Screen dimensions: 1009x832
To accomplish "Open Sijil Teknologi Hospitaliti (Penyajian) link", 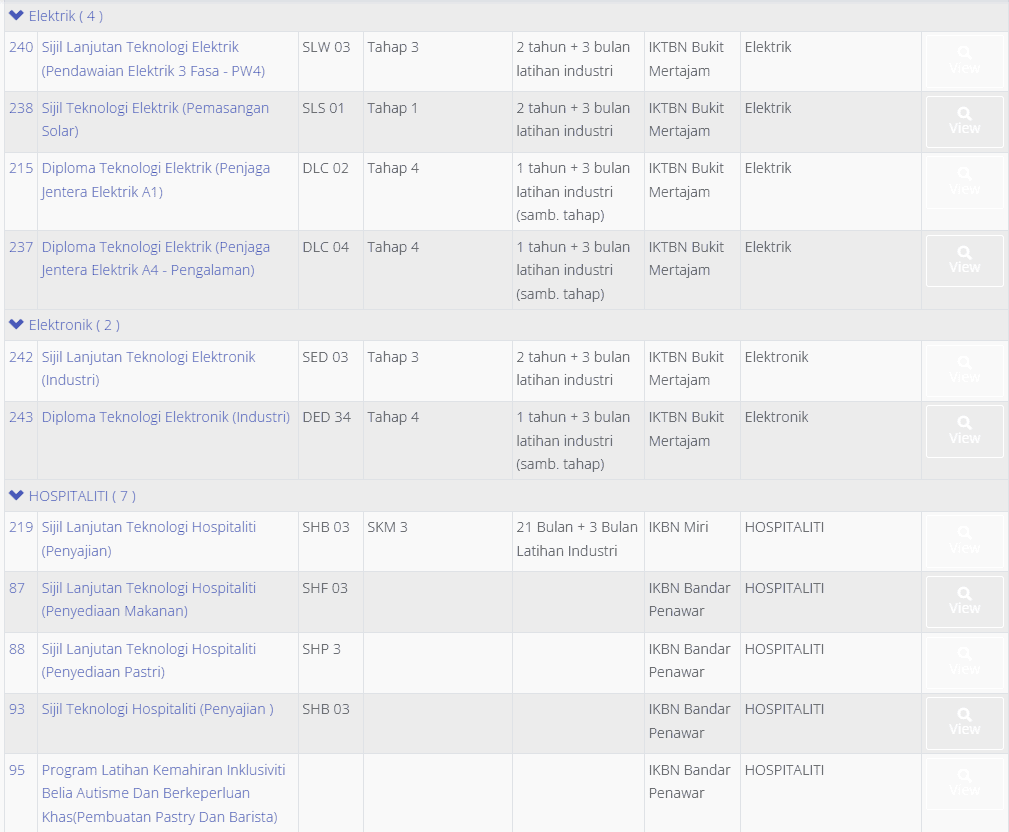I will click(157, 709).
